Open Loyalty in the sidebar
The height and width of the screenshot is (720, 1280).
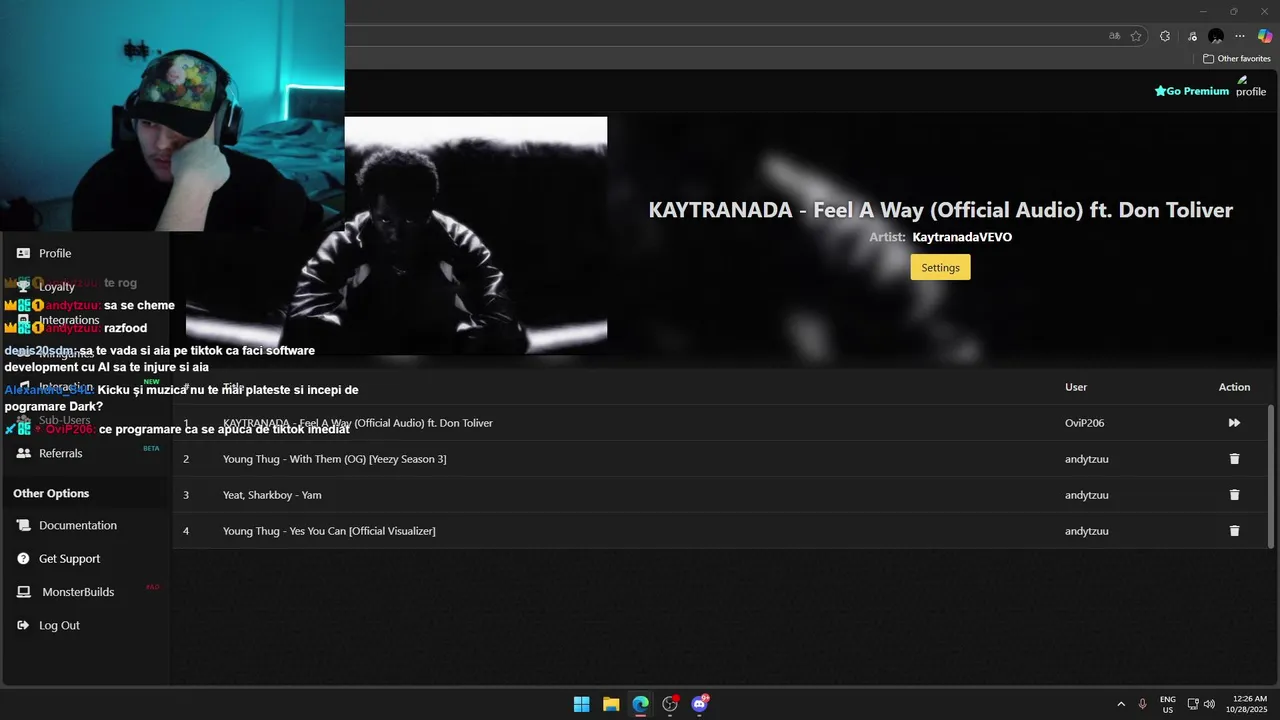click(57, 287)
